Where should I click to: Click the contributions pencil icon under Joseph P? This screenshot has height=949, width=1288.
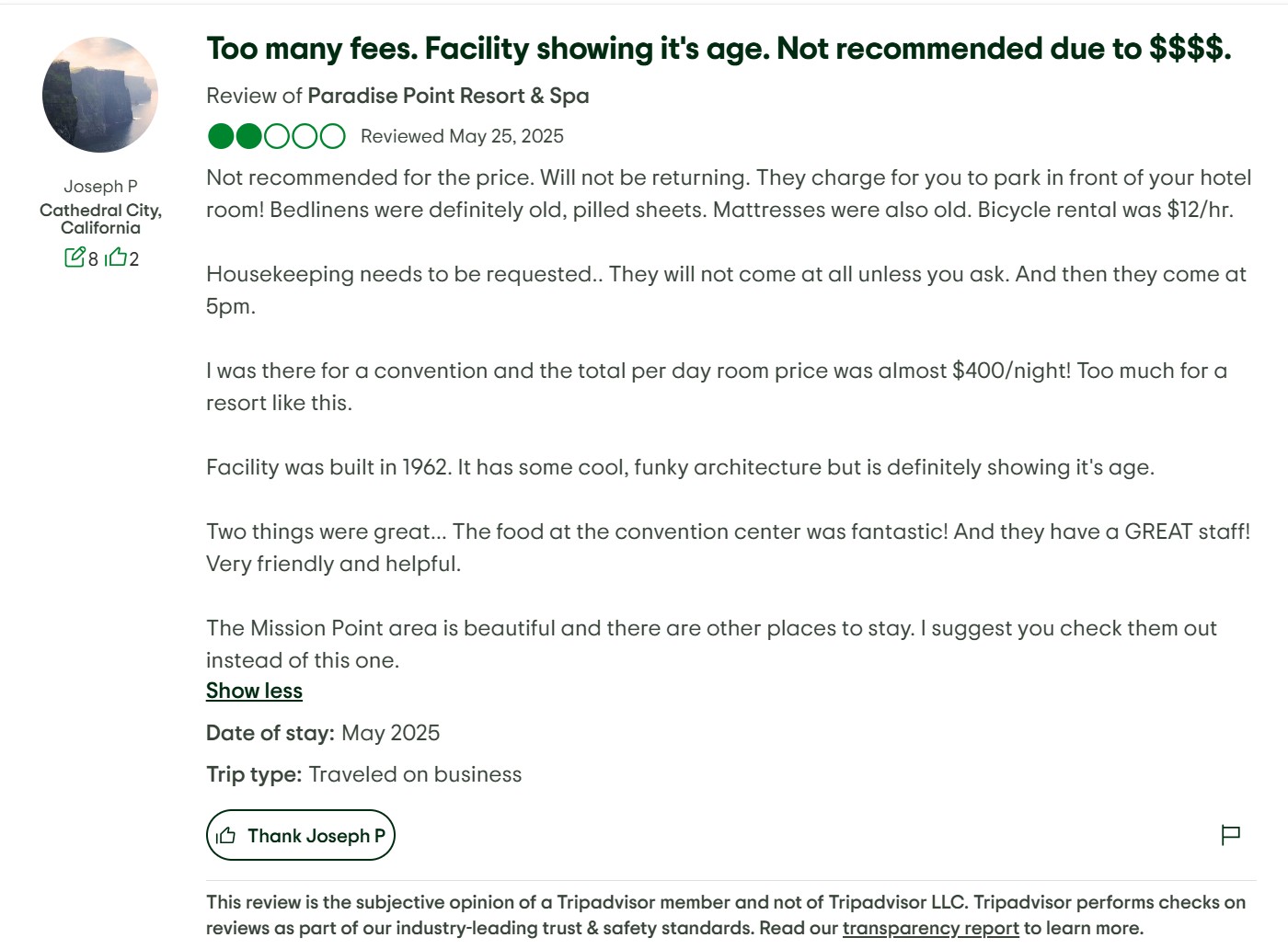[75, 257]
